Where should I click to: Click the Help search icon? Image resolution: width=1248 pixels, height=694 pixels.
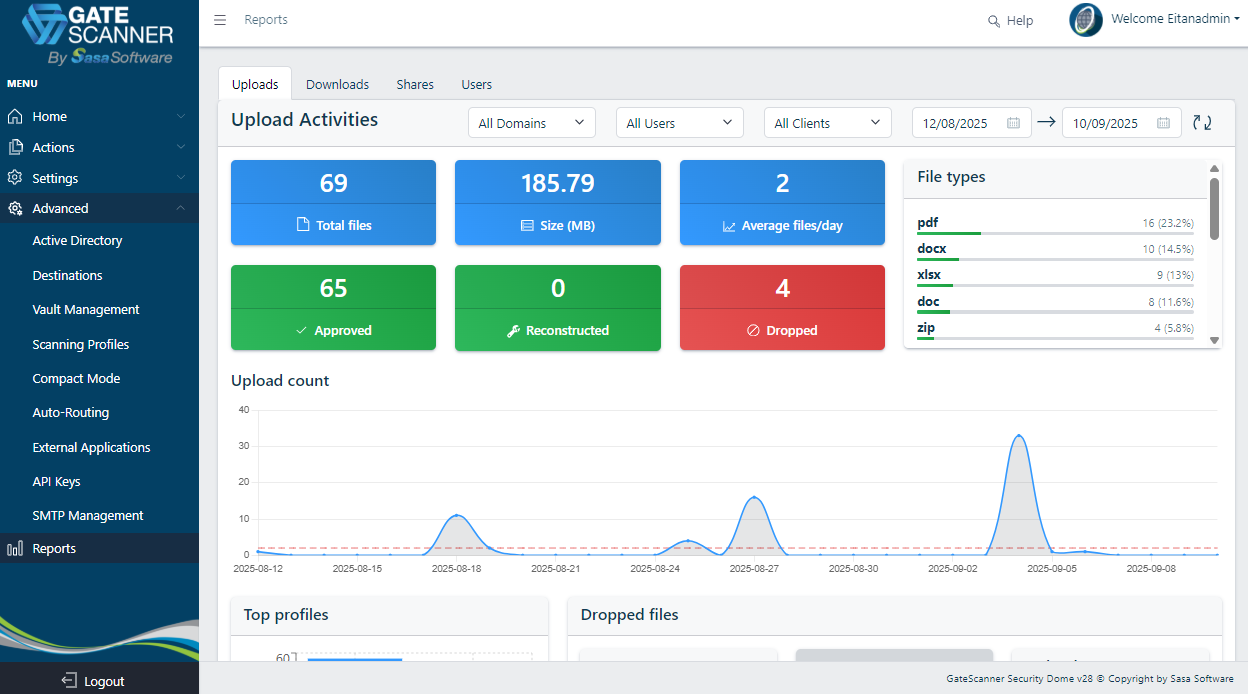[993, 21]
